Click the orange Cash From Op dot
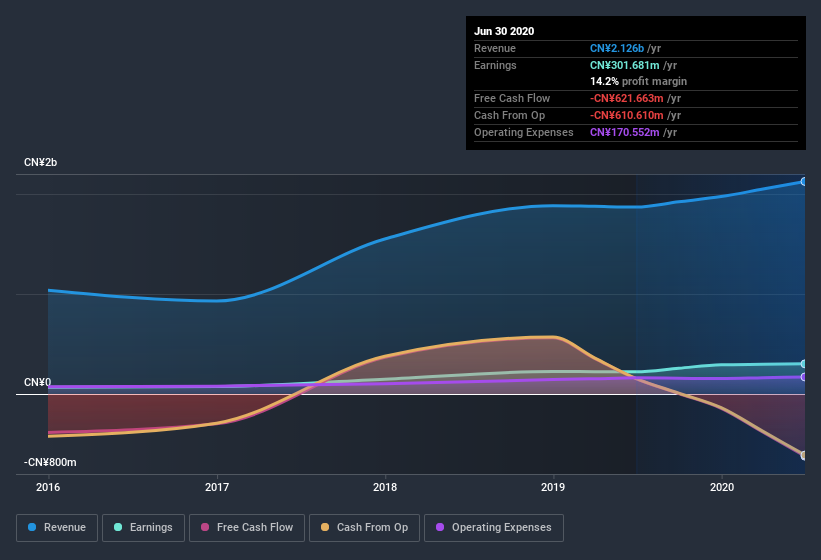Image resolution: width=821 pixels, height=560 pixels. [325, 527]
